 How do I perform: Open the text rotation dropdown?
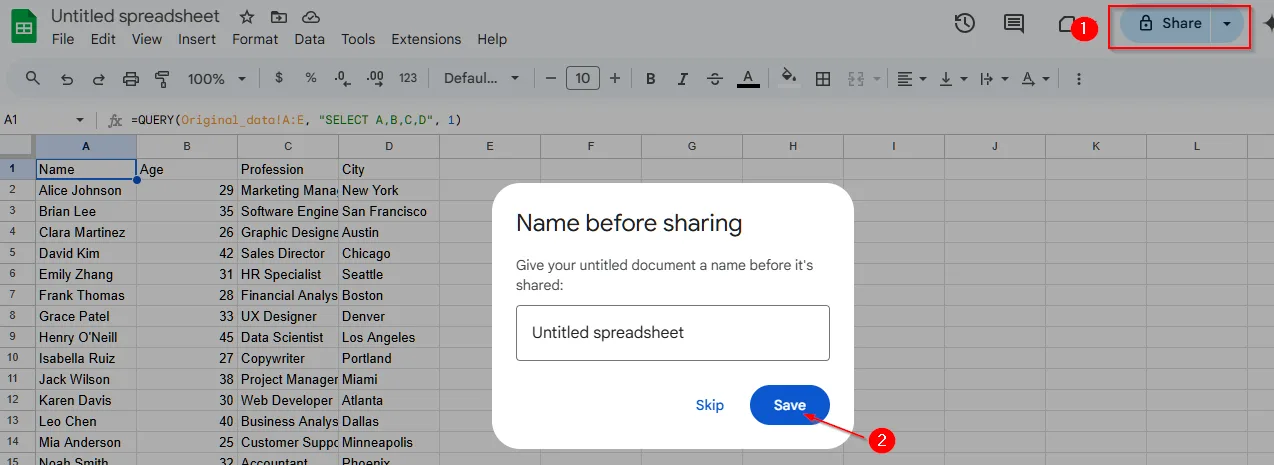click(x=1037, y=78)
